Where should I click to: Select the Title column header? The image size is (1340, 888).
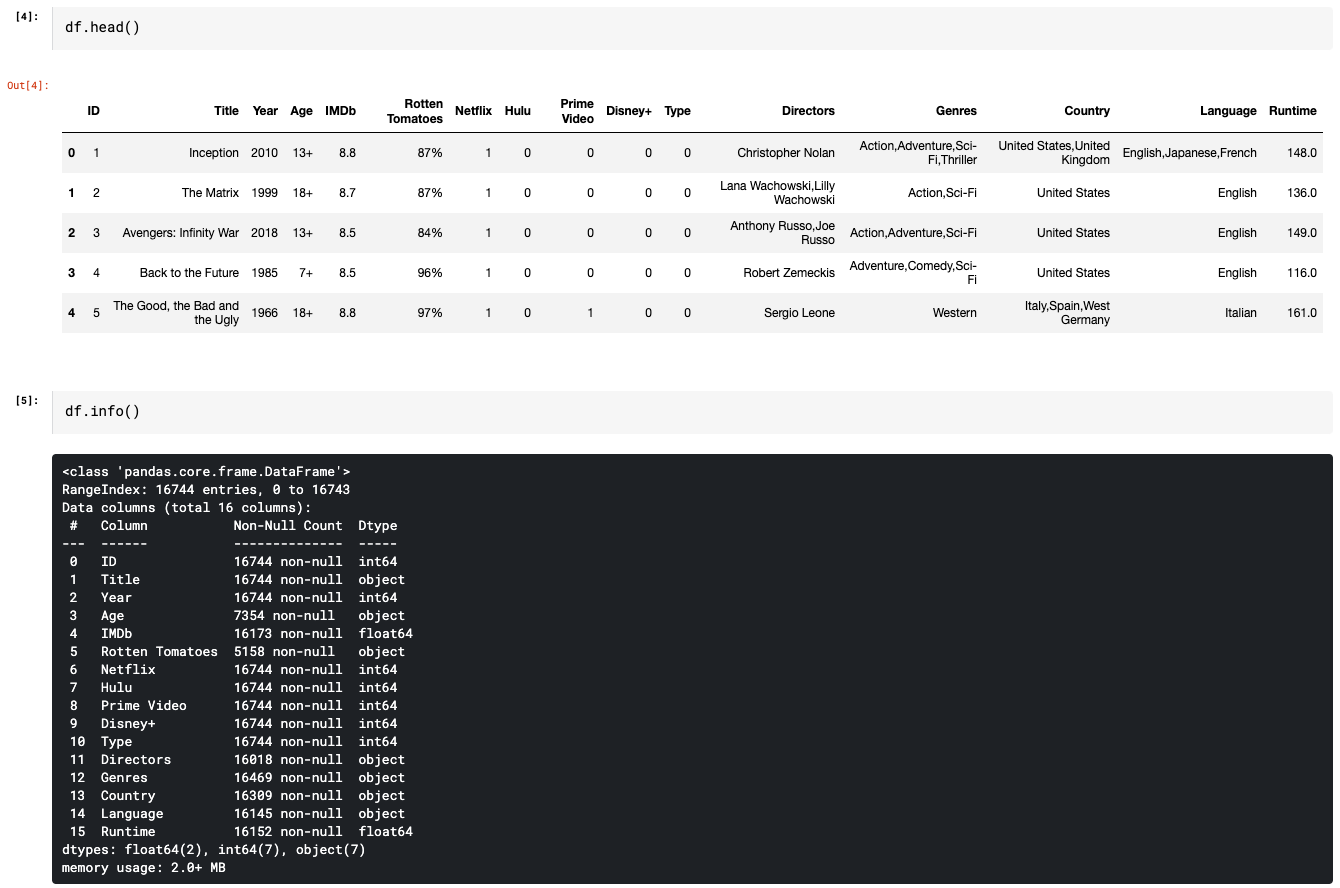coord(226,111)
